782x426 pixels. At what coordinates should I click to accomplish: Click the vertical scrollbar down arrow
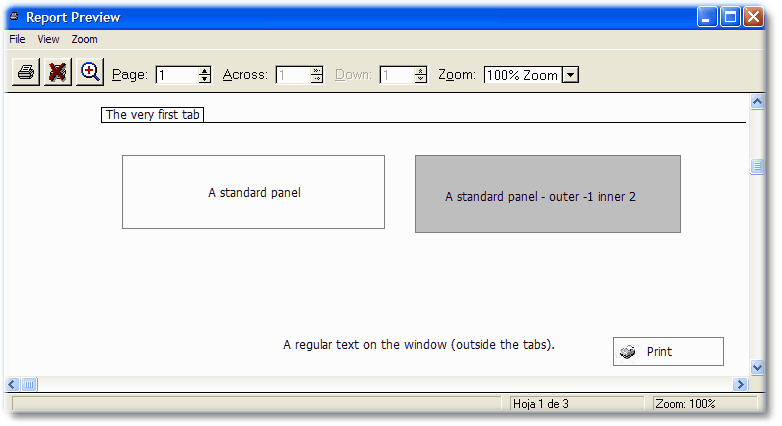click(757, 368)
